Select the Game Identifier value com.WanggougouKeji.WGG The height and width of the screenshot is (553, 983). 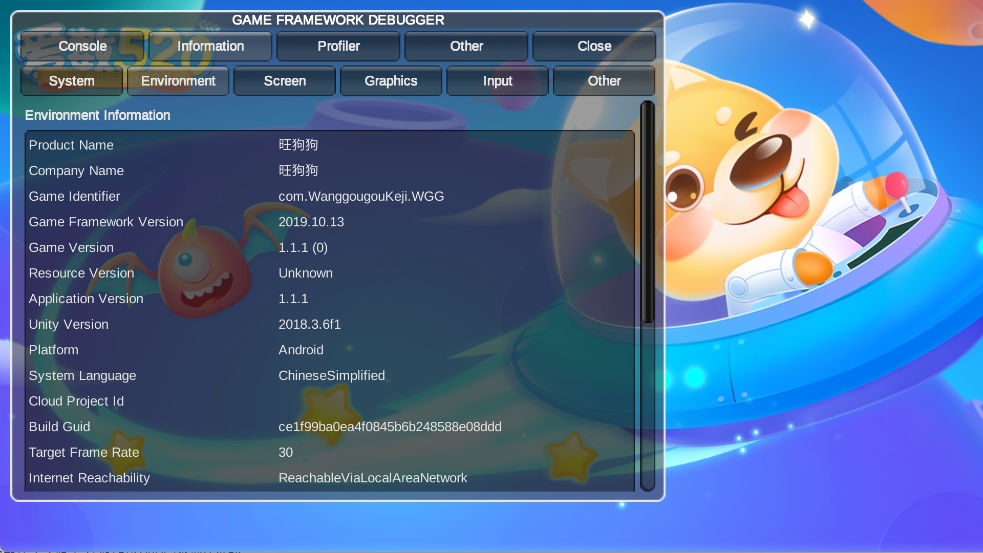[x=361, y=196]
